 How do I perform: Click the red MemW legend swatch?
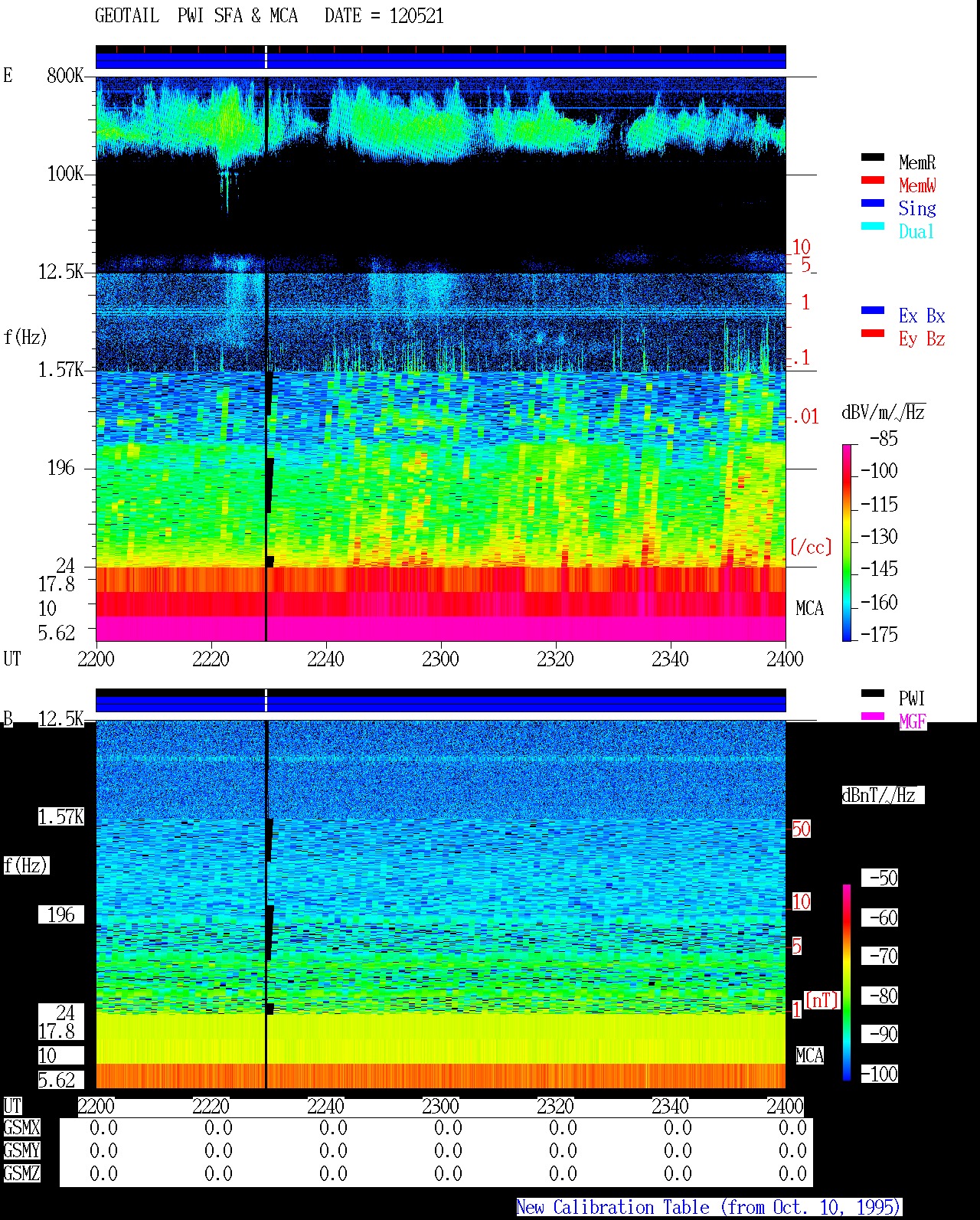[x=873, y=180]
